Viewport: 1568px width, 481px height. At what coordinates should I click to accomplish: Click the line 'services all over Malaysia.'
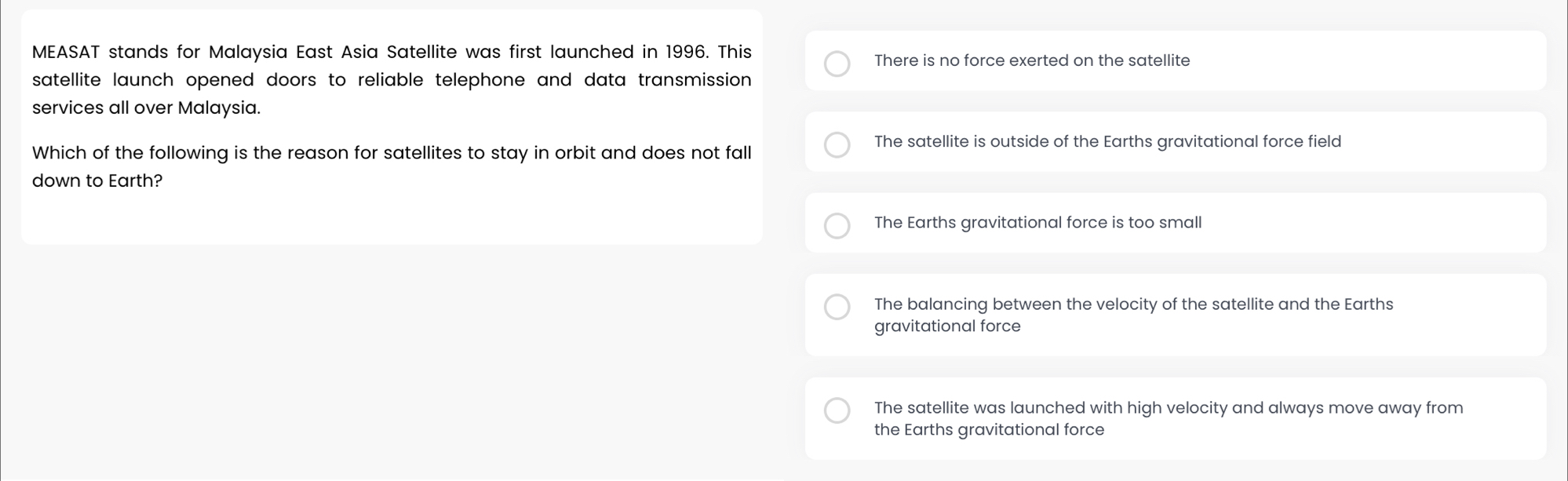146,107
